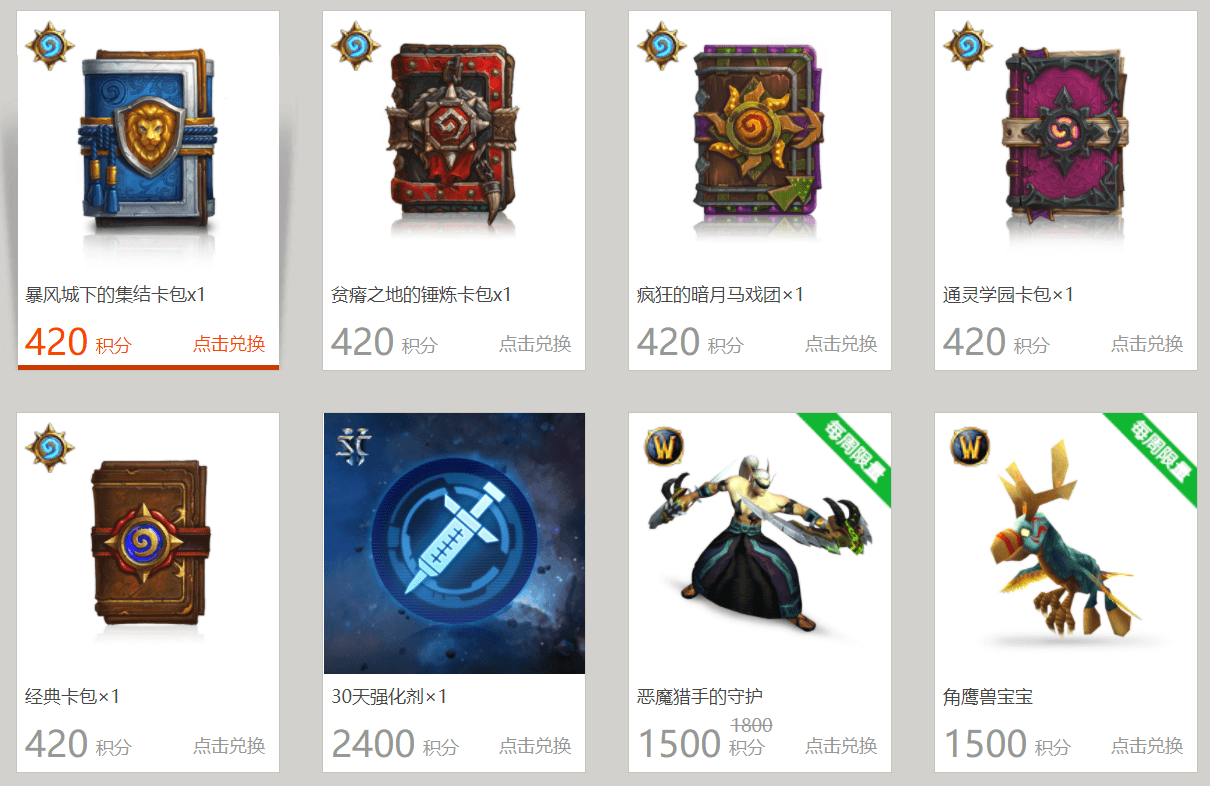Open the blue lion card pack image

click(x=149, y=140)
